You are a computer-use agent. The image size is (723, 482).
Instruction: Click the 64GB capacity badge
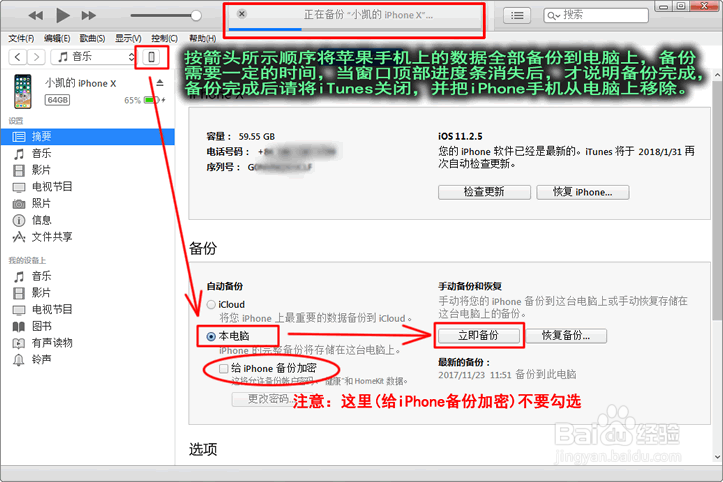point(57,100)
